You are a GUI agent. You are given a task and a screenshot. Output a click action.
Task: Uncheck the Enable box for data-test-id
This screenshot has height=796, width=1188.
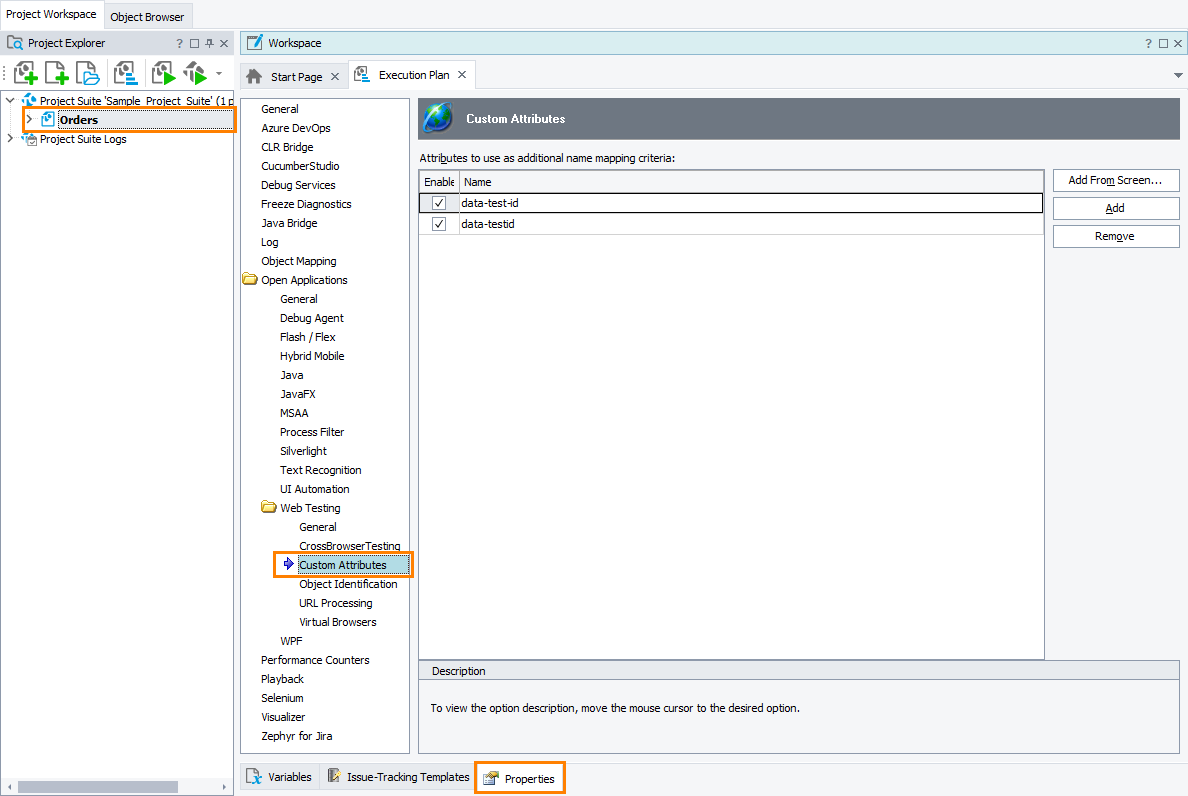pyautogui.click(x=439, y=202)
